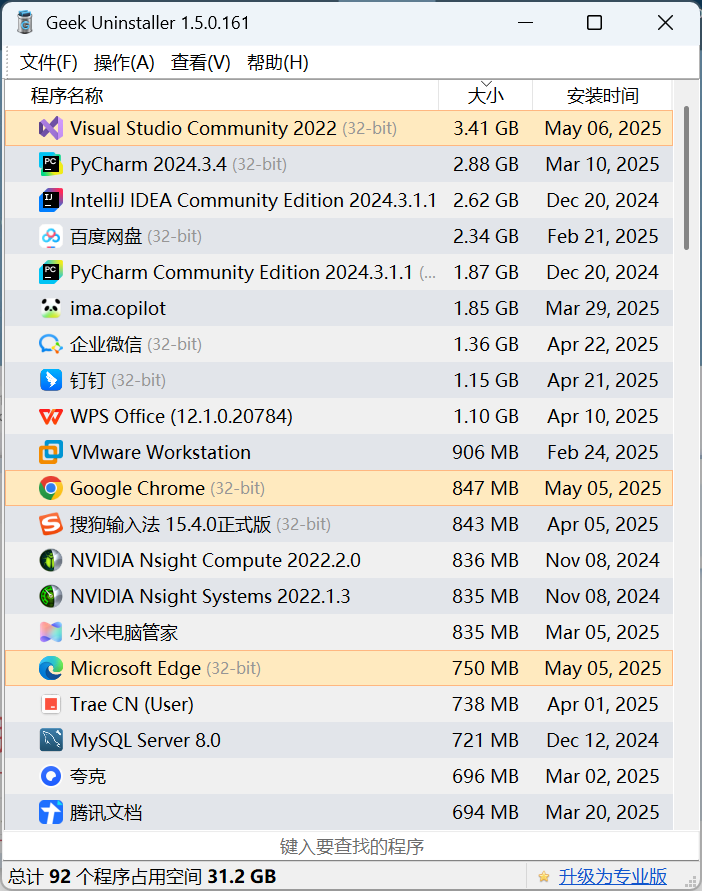The width and height of the screenshot is (702, 891).
Task: Click the 百度网盘 program icon
Action: click(x=51, y=236)
